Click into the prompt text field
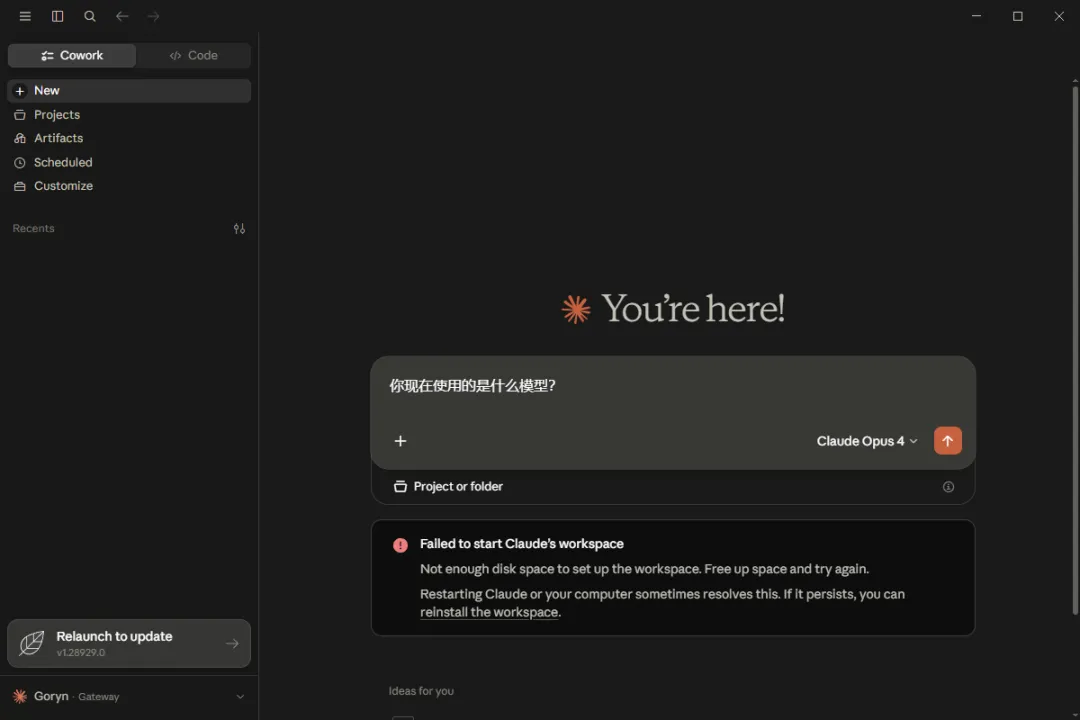Viewport: 1080px width, 720px height. (672, 386)
